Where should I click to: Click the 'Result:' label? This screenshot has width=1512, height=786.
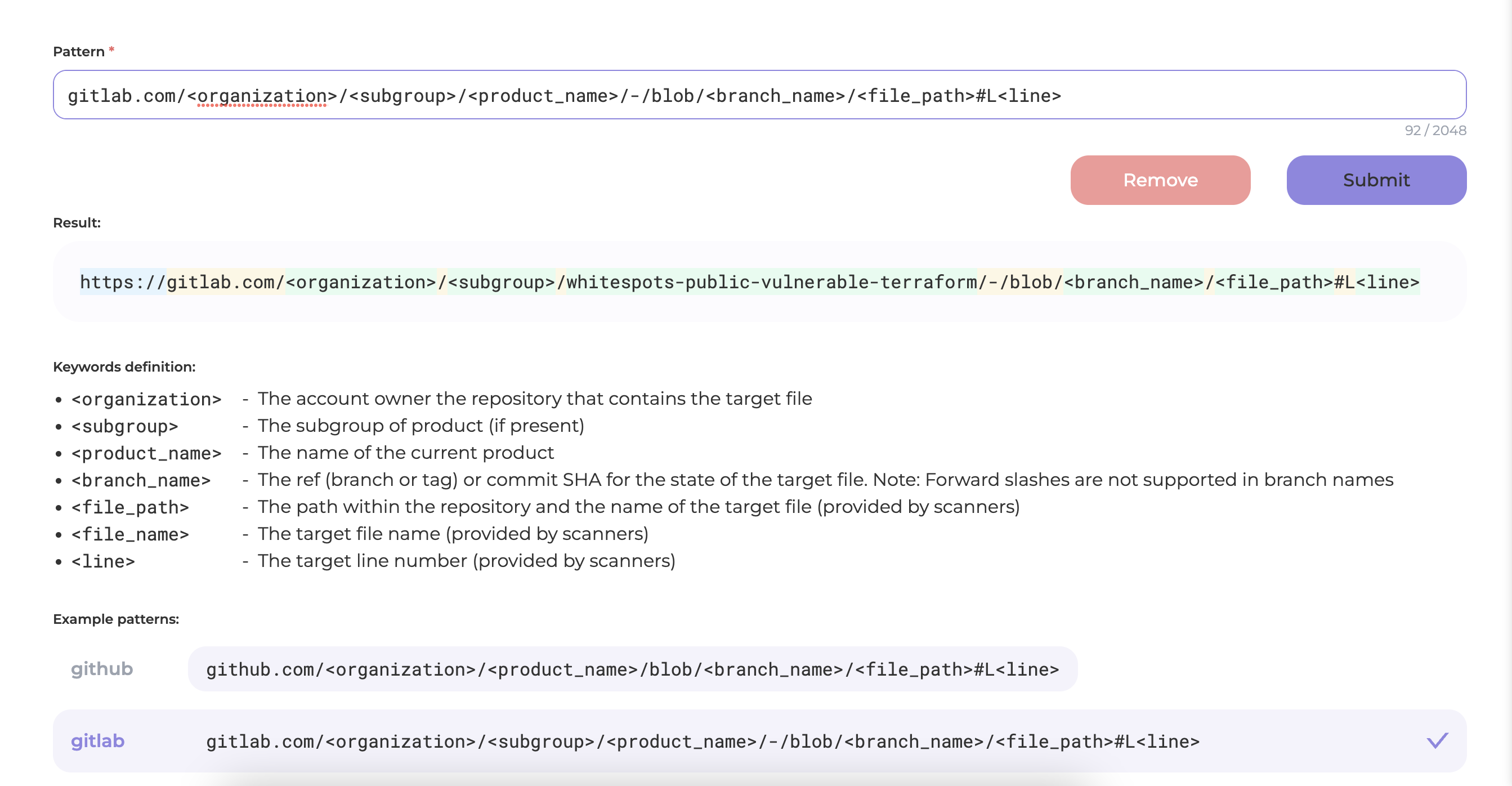point(77,223)
